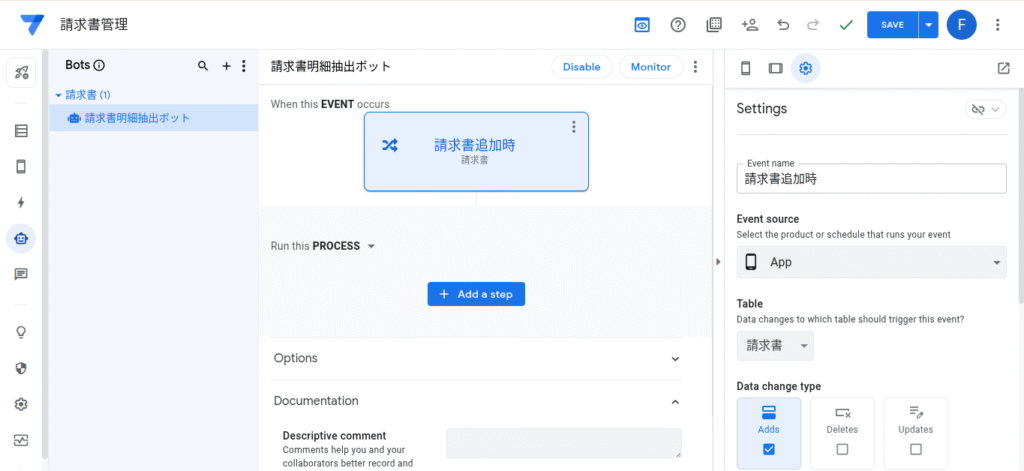Open the Security shield icon
The height and width of the screenshot is (471, 1024).
click(x=21, y=368)
